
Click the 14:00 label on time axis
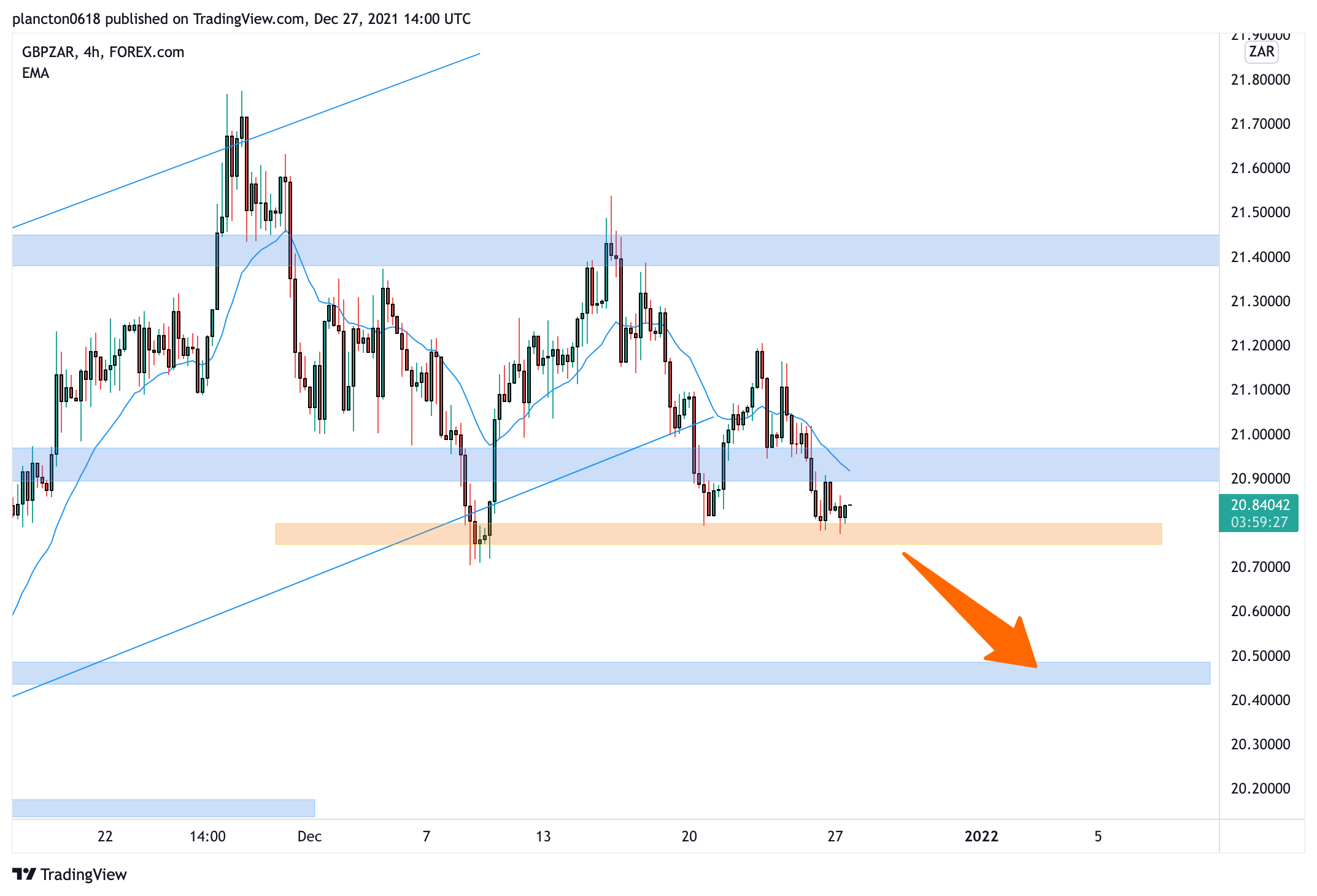(x=207, y=836)
